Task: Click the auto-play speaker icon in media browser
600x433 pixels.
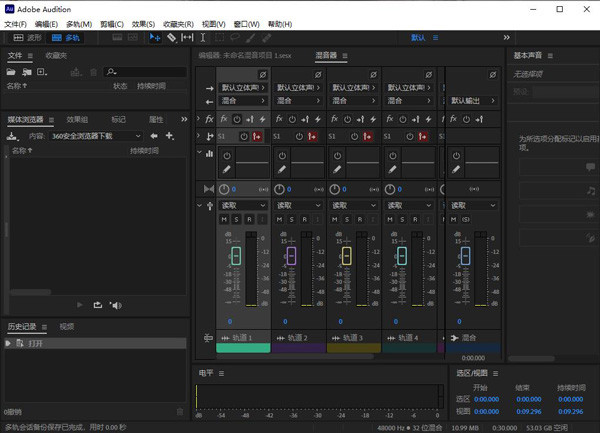Action: 116,304
